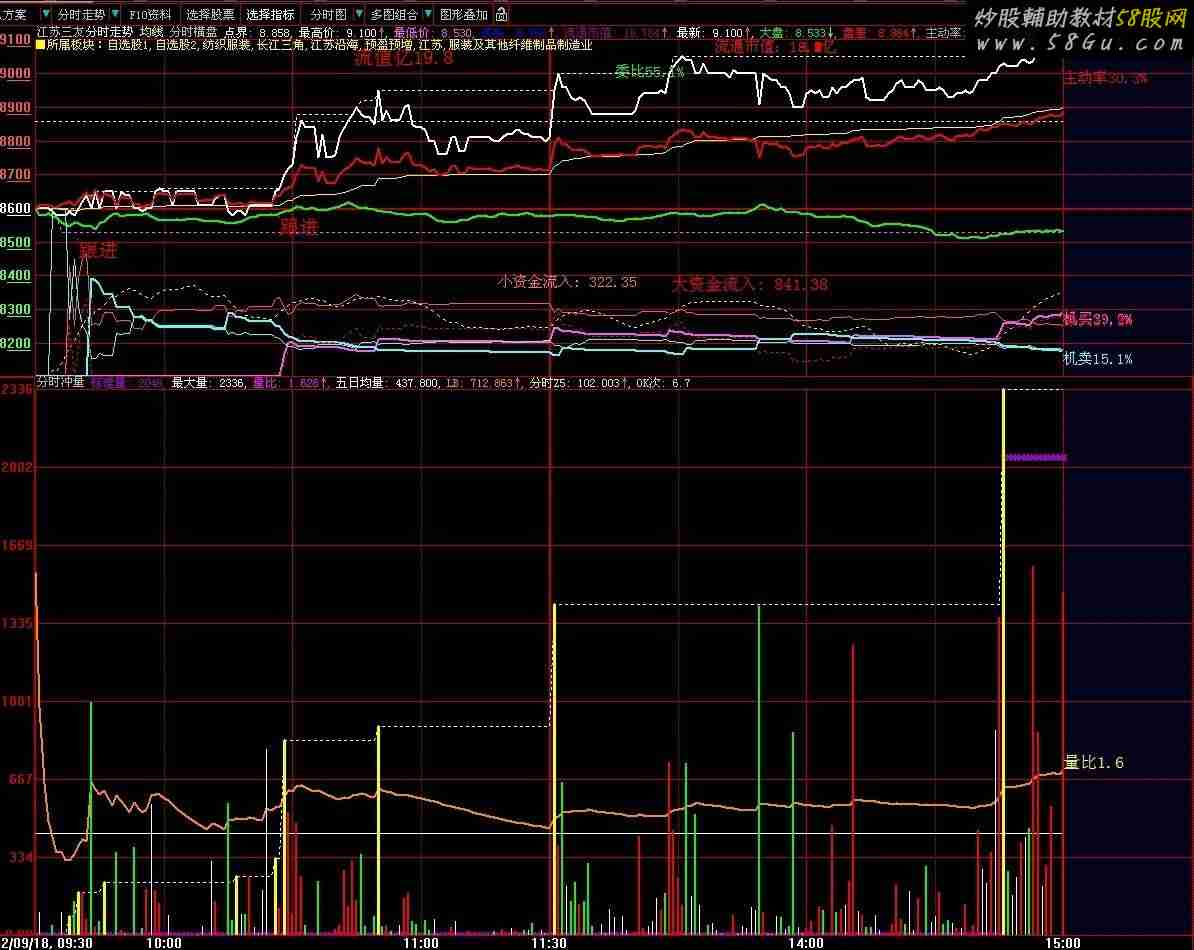Click the 量比1.6 label on volume chart

[1093, 762]
